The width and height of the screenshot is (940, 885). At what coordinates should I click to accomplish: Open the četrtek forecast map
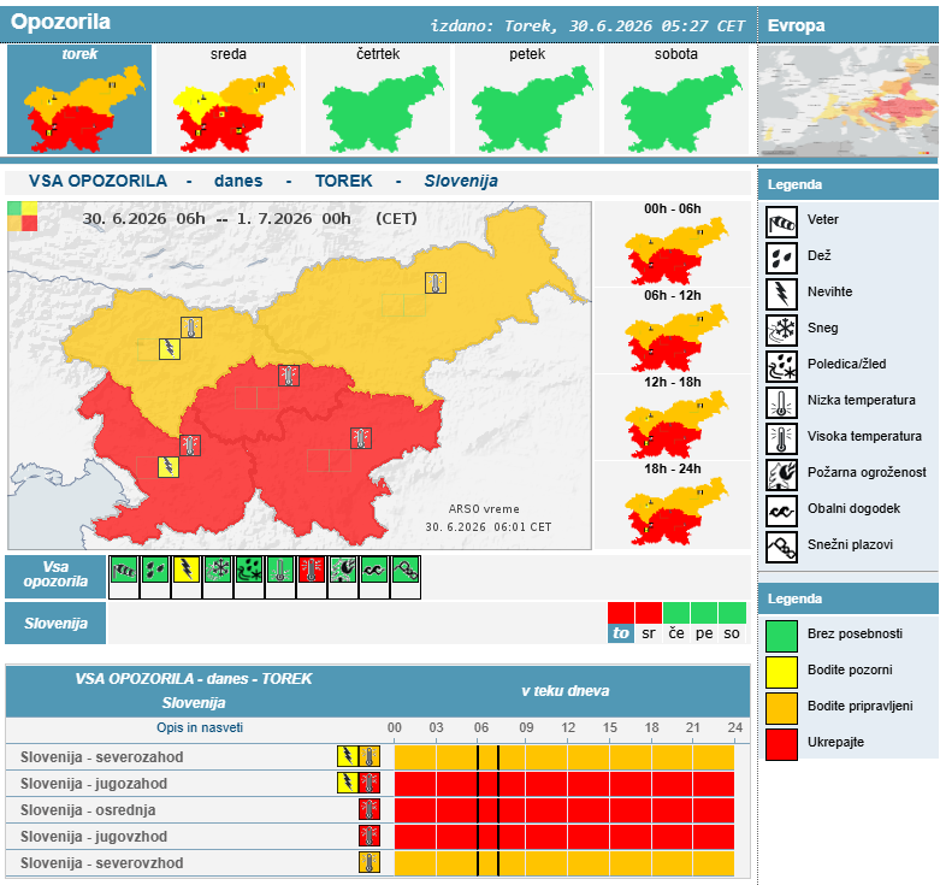click(378, 100)
